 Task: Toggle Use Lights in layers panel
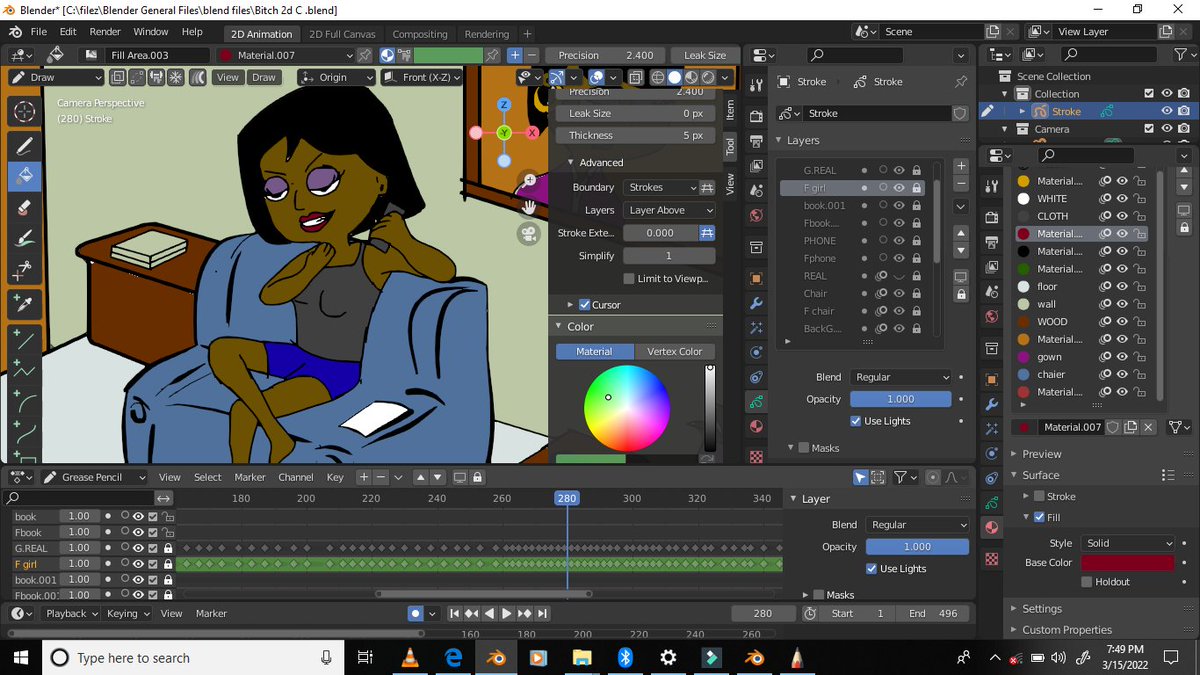tap(856, 421)
